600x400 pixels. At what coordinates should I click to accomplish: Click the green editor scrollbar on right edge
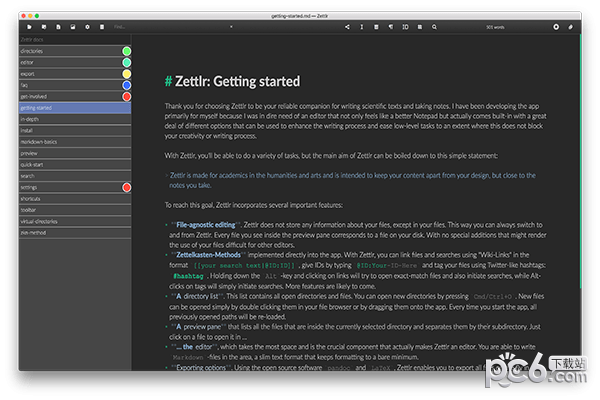(x=580, y=161)
